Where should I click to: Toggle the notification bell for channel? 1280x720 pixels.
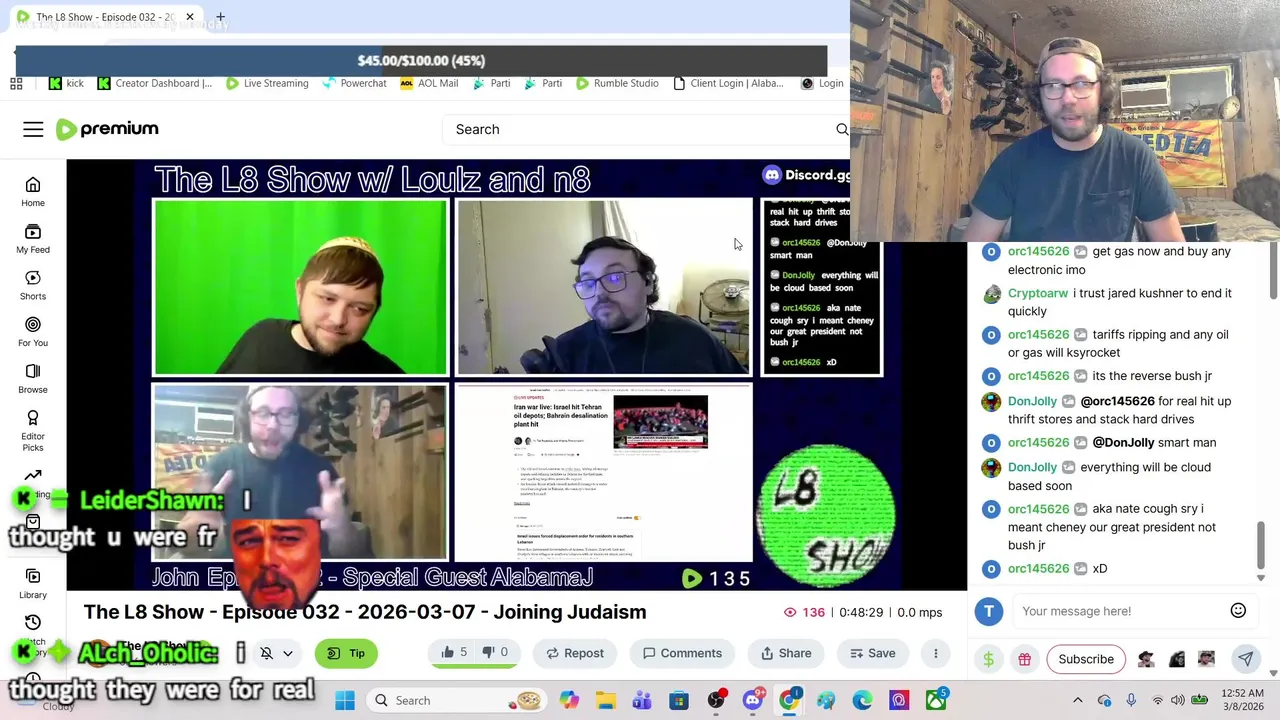pos(266,653)
